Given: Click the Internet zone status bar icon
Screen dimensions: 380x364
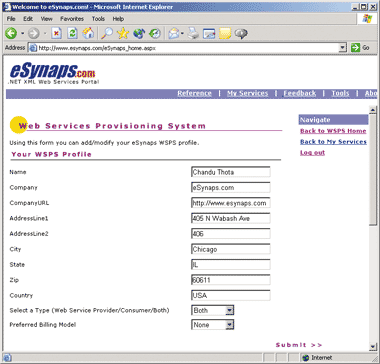Looking at the screenshot, I should click(305, 358).
